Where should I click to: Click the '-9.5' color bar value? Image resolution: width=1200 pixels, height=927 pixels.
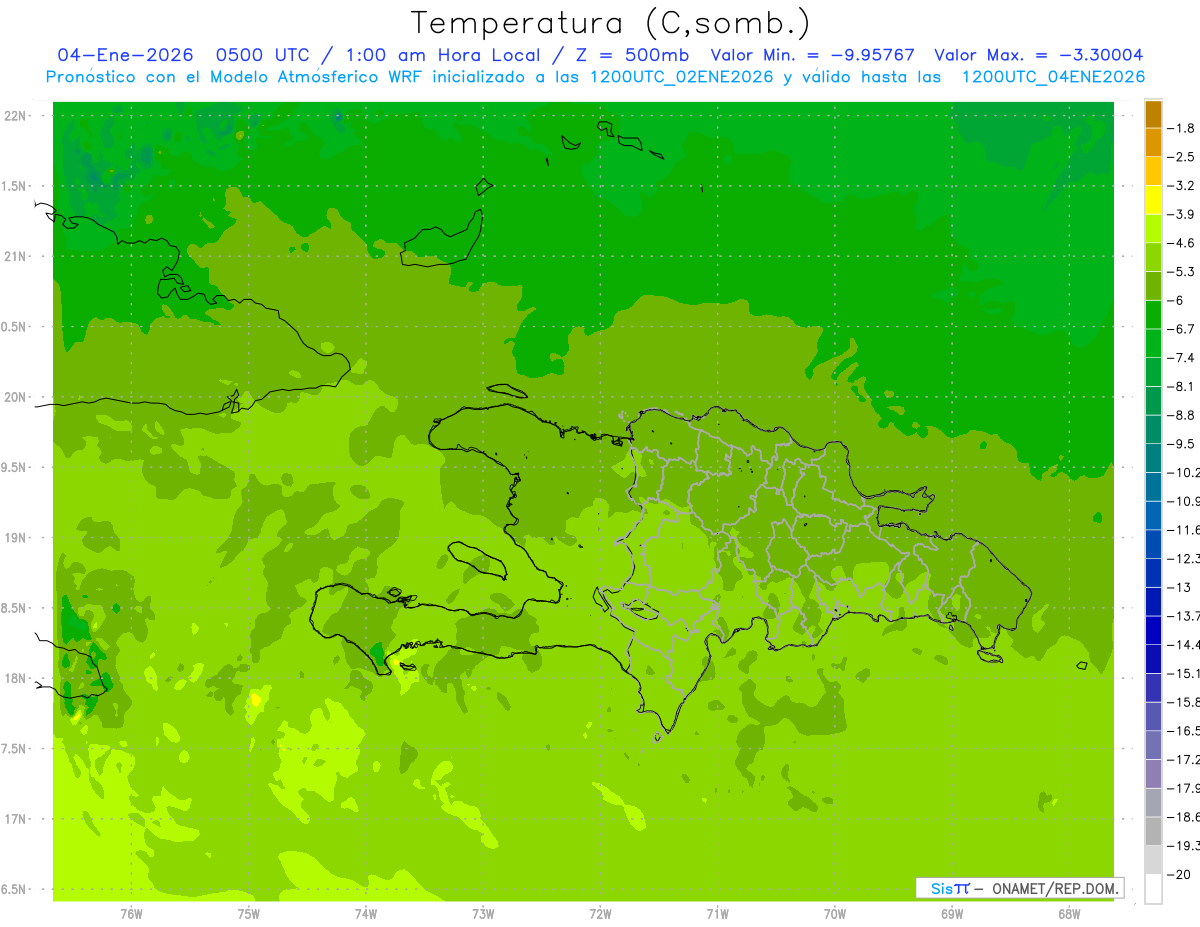tap(1182, 443)
